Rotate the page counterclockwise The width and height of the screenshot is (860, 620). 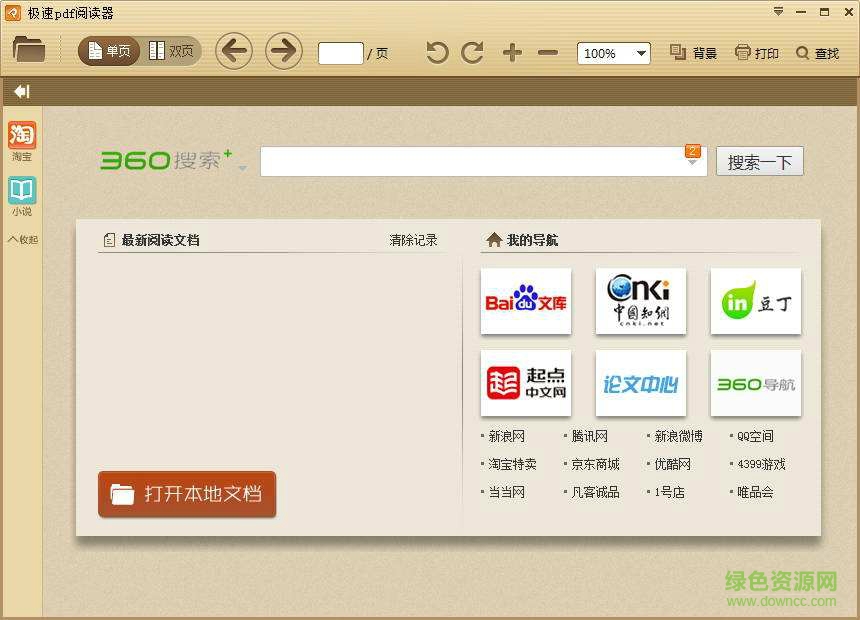(436, 52)
